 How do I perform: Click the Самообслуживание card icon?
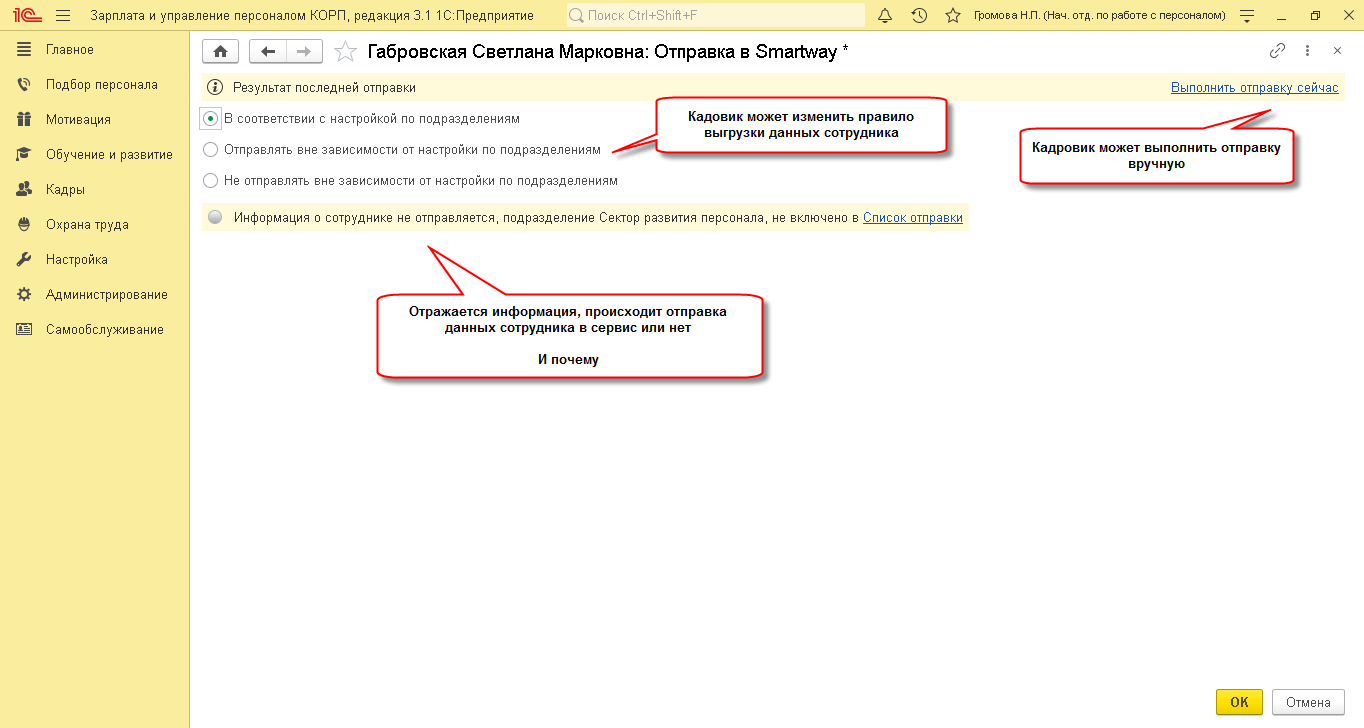(x=24, y=330)
